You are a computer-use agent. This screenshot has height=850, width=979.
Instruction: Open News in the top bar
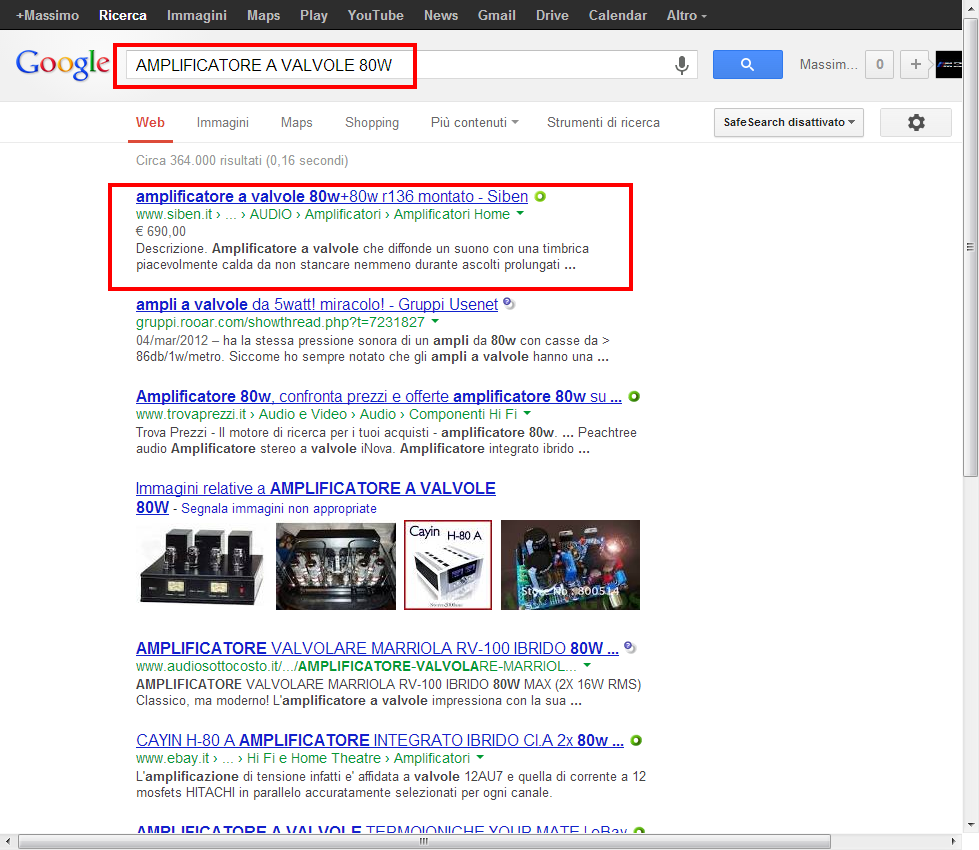(x=441, y=15)
